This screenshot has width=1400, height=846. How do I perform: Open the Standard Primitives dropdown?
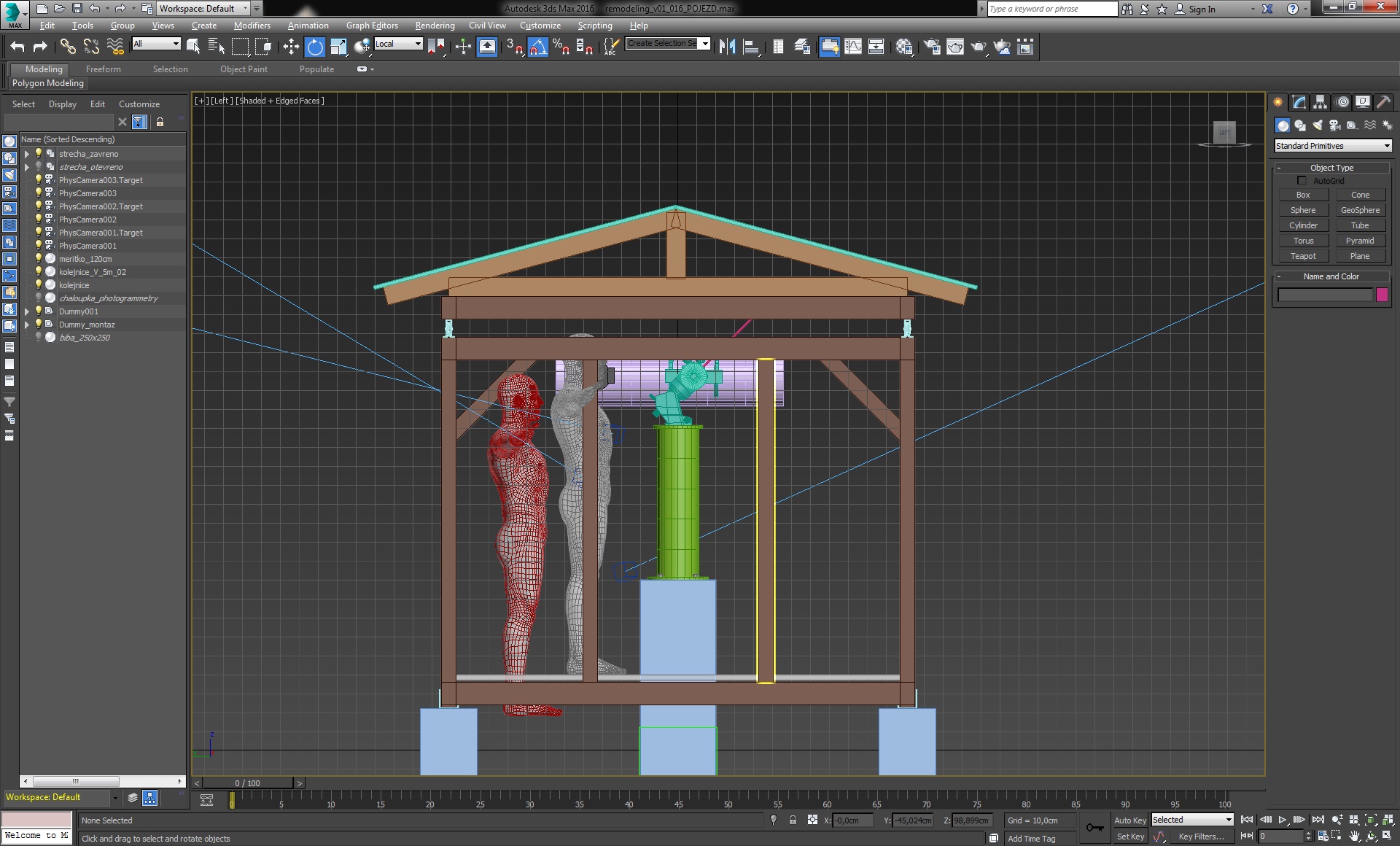pos(1333,146)
